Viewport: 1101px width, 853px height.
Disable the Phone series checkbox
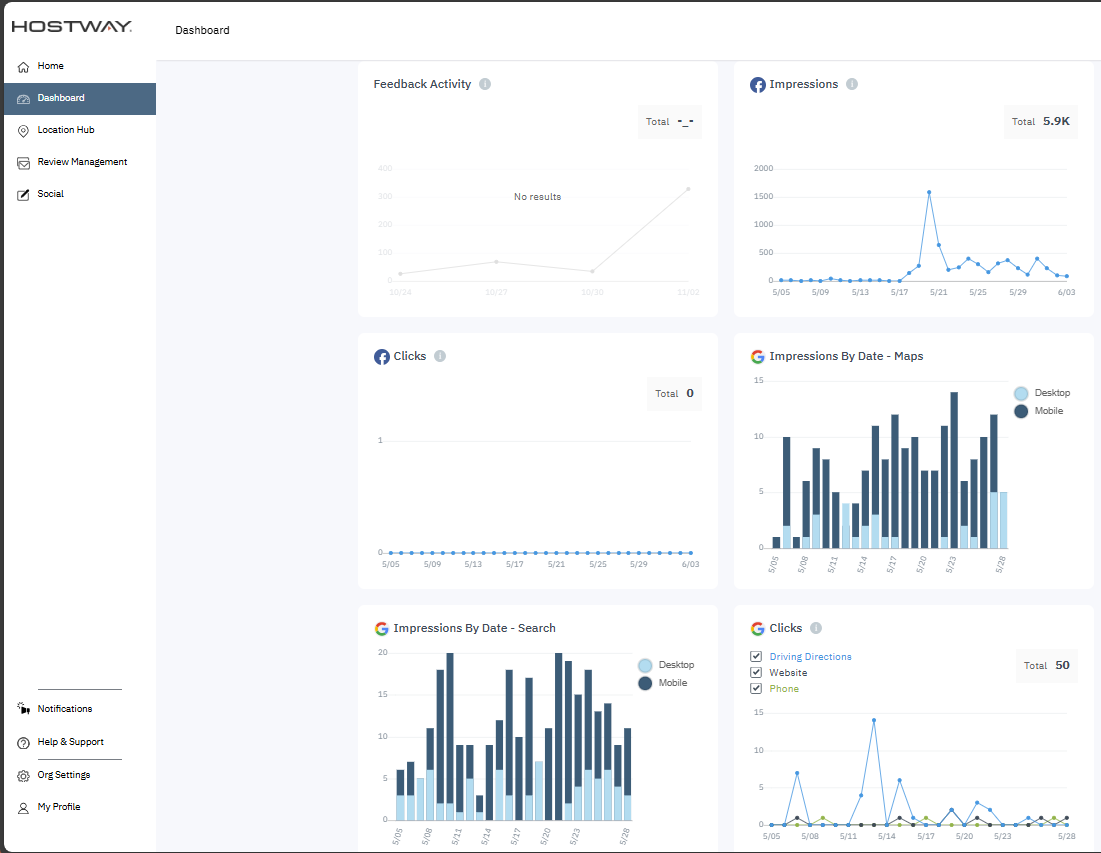pos(757,689)
